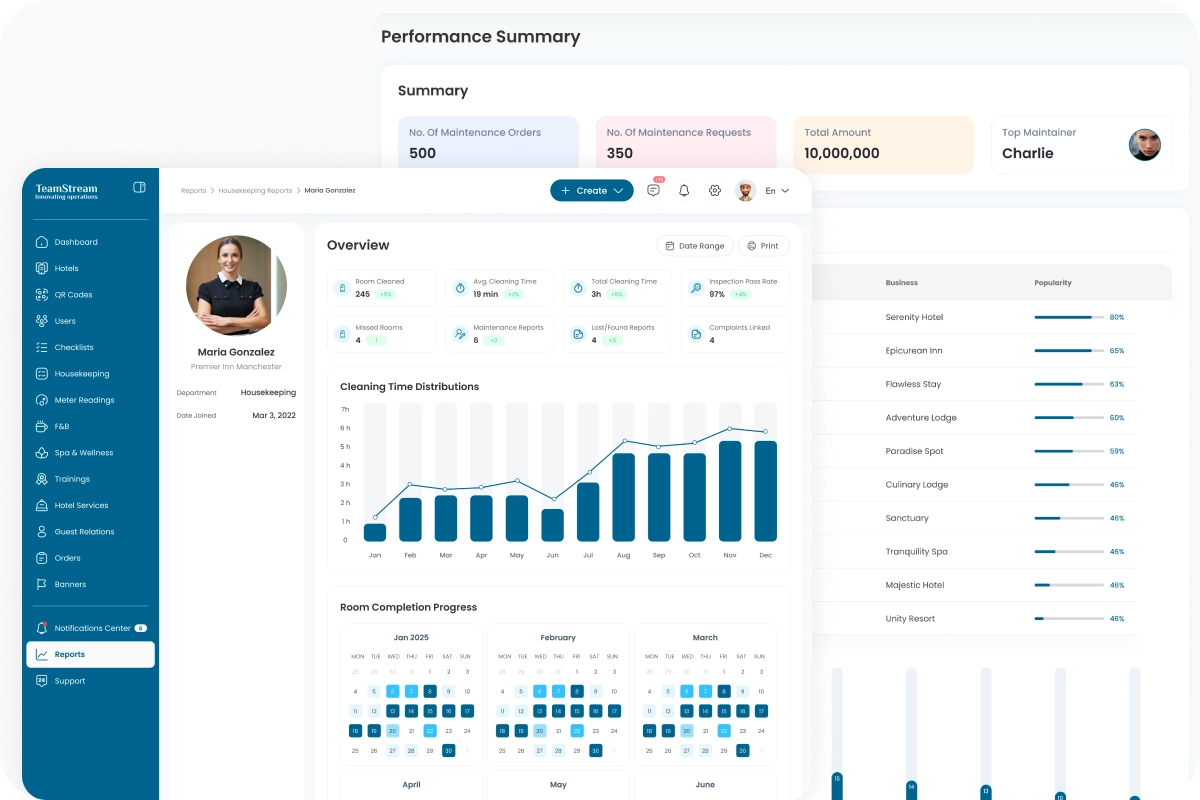Click the Avg. Cleaning Time clock icon
This screenshot has height=800, width=1200.
(460, 288)
